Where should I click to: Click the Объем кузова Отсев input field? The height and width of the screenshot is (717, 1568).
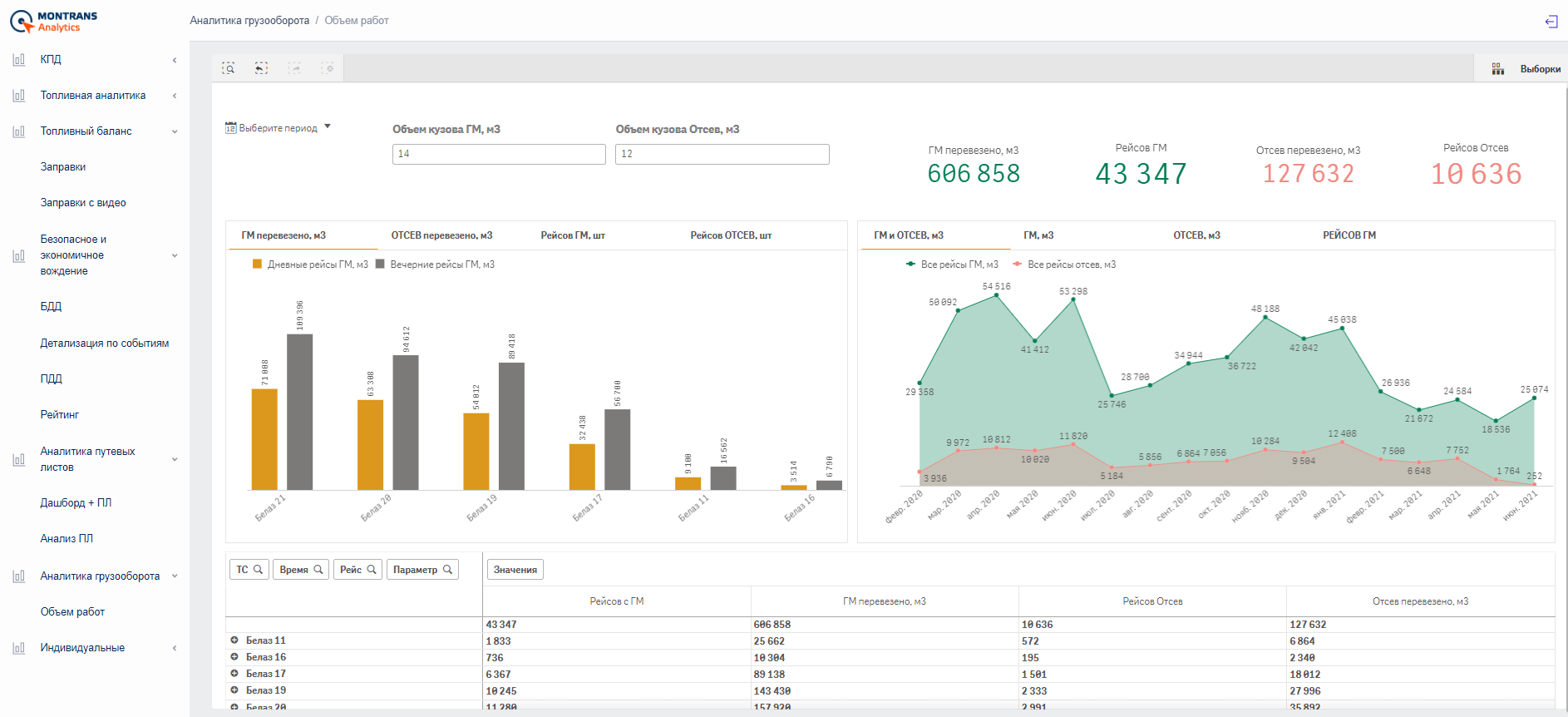pyautogui.click(x=722, y=154)
